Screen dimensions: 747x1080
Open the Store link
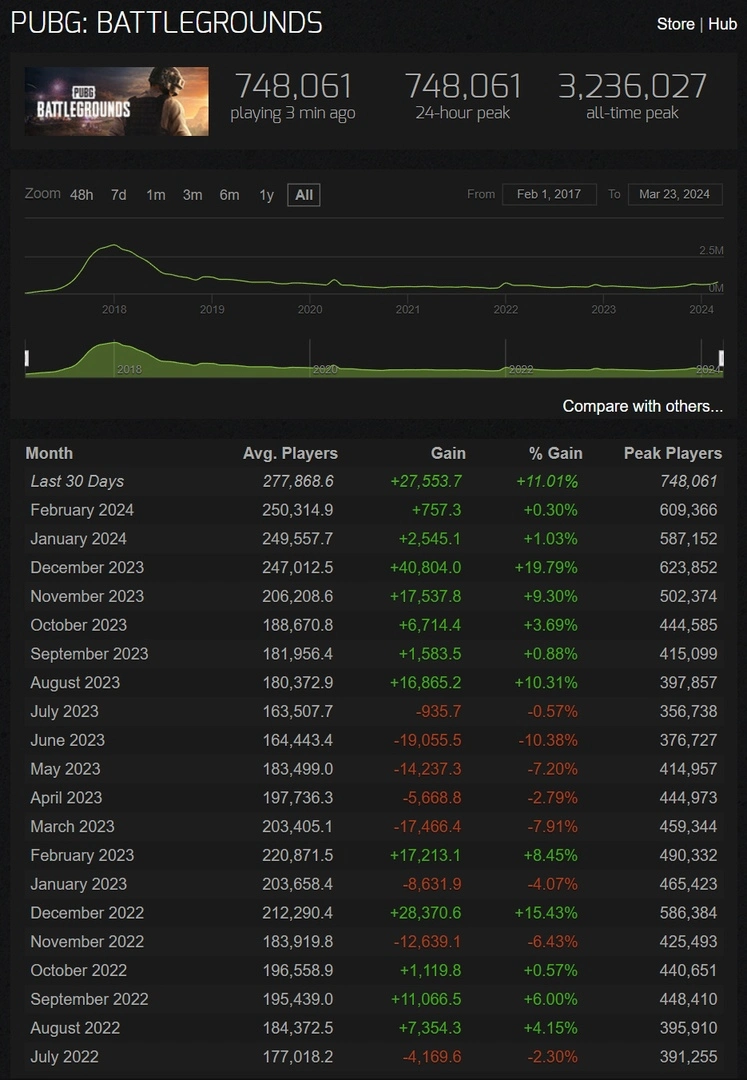pyautogui.click(x=675, y=24)
